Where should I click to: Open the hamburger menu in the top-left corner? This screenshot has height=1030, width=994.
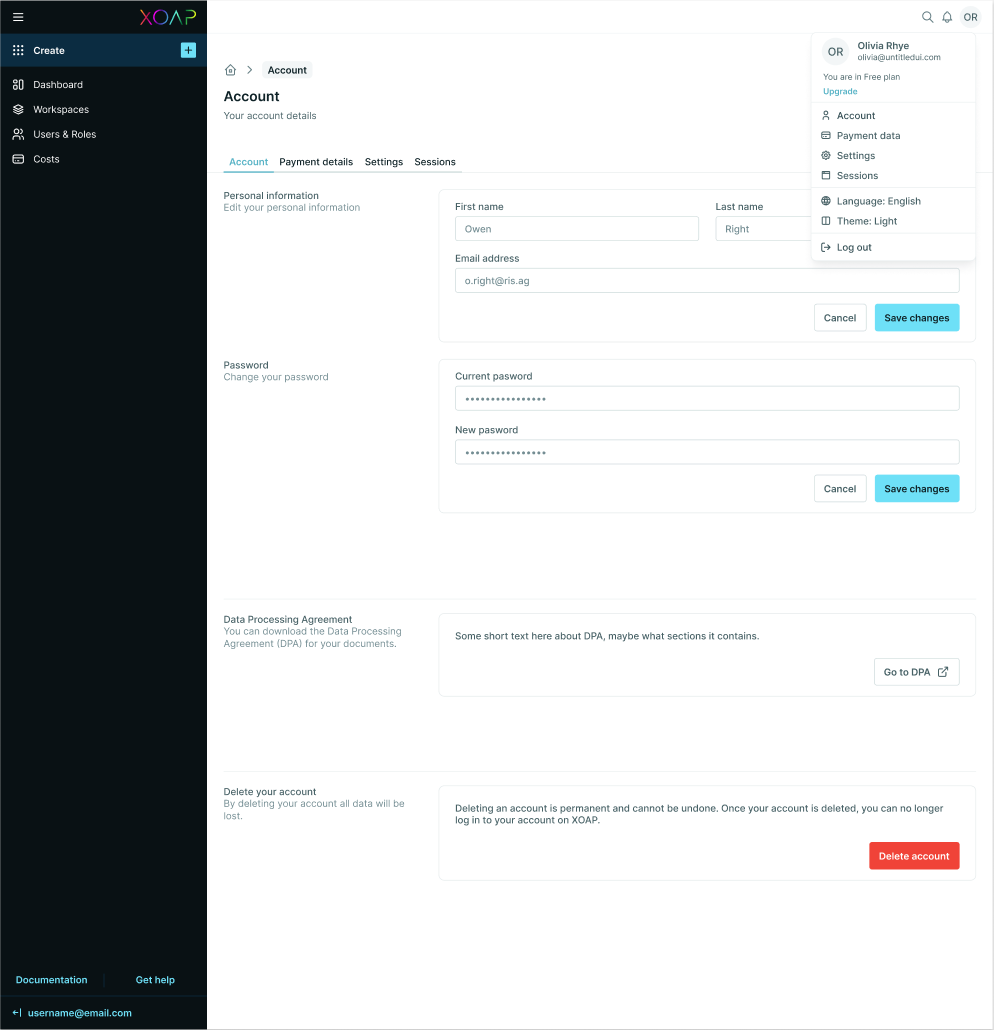pyautogui.click(x=18, y=17)
